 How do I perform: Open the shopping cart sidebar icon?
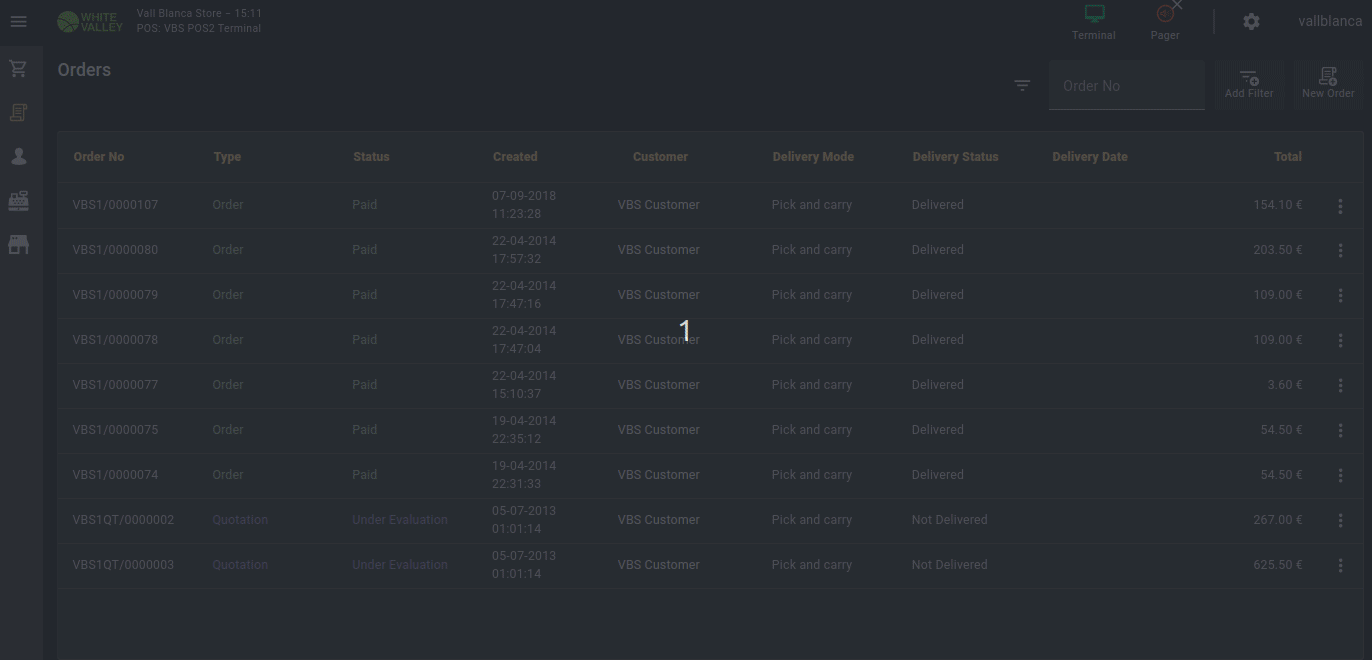(18, 69)
